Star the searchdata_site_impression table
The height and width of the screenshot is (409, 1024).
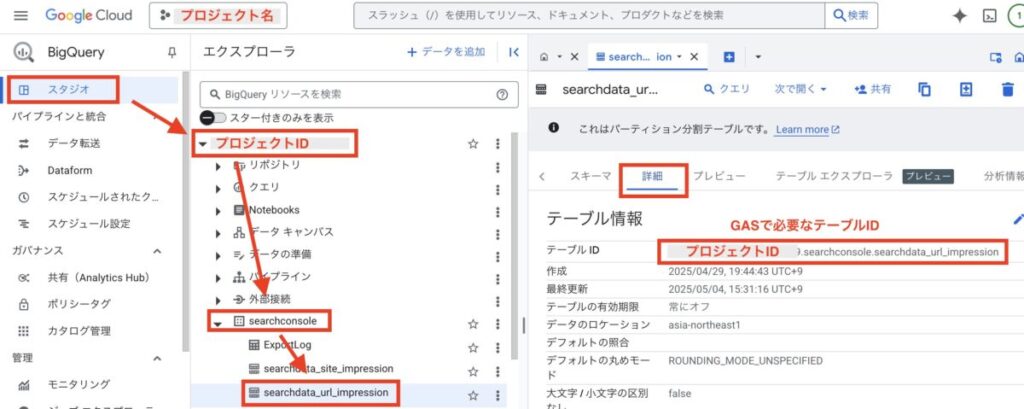coord(473,371)
